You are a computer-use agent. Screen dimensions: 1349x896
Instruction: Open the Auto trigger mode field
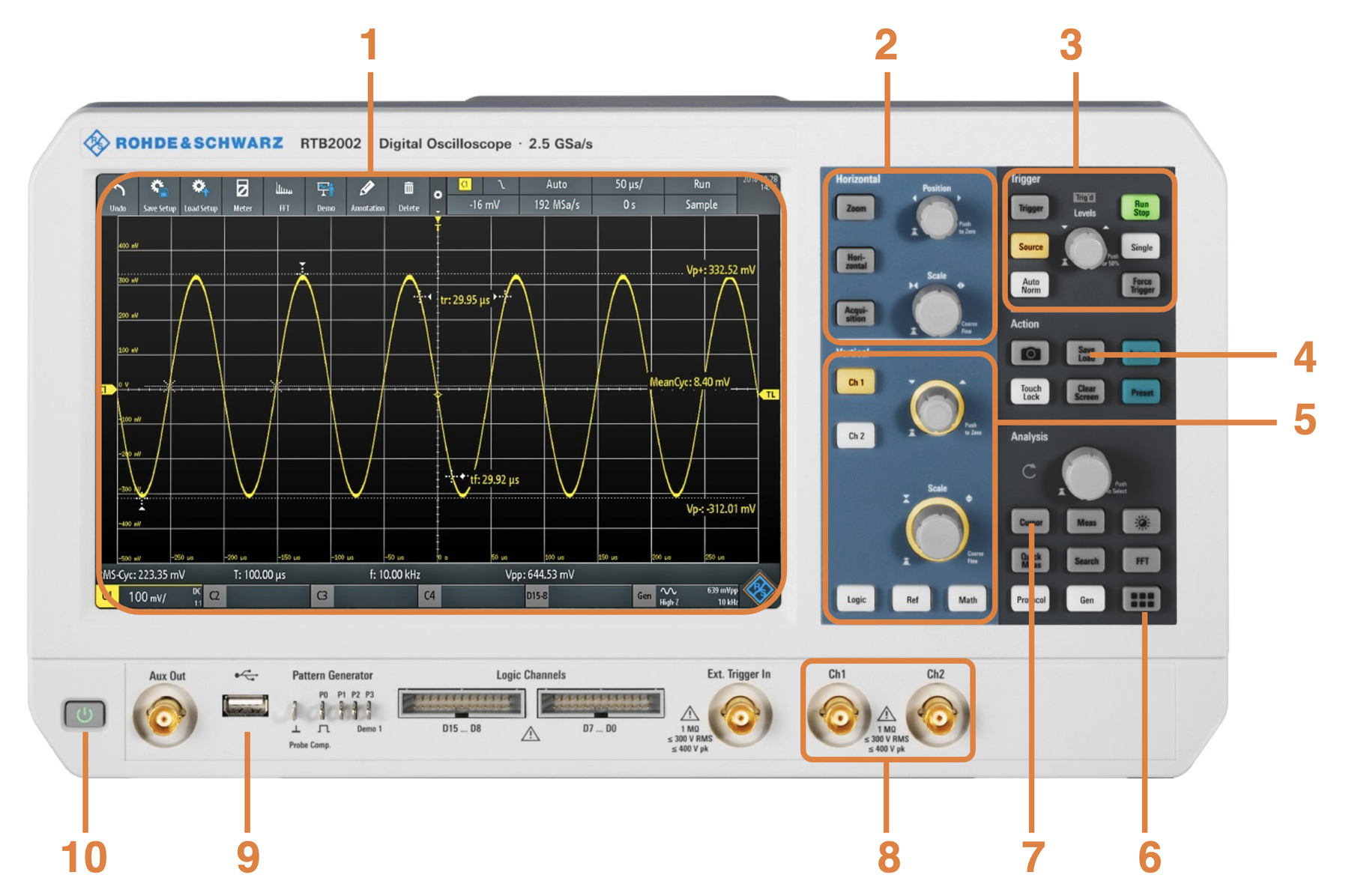556,184
